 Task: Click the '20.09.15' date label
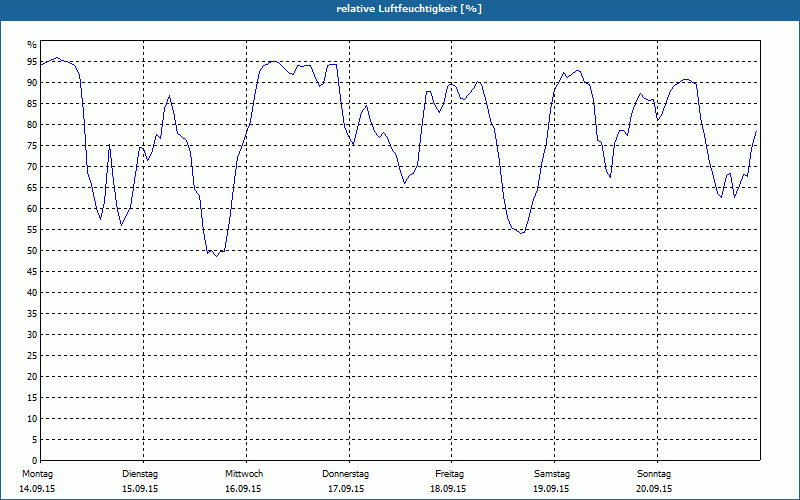pyautogui.click(x=654, y=489)
